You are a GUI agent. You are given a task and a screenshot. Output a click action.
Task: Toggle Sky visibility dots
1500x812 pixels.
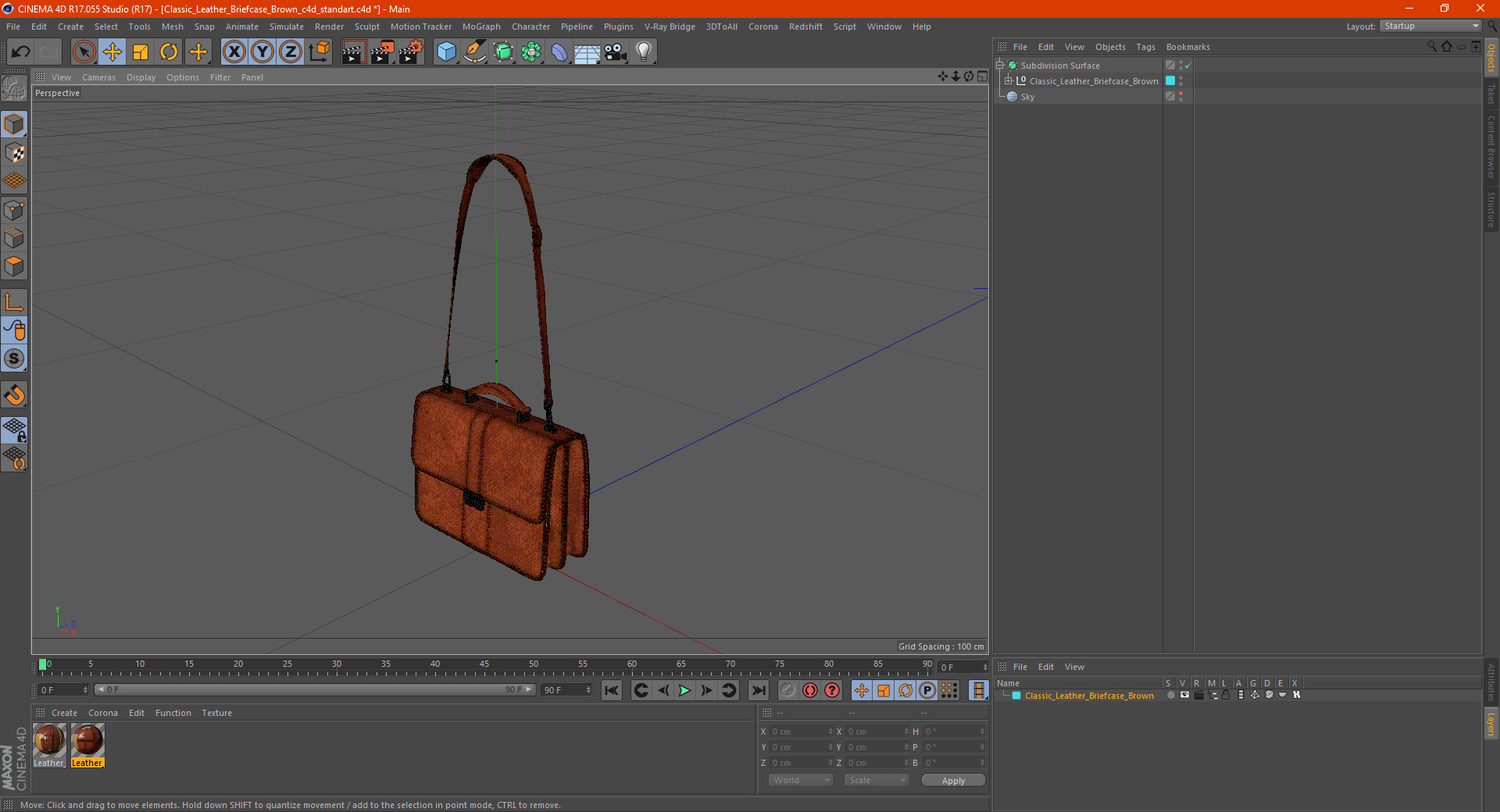click(x=1180, y=96)
